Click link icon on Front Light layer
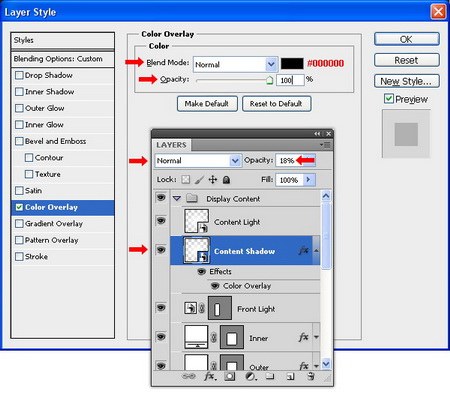Image resolution: width=450 pixels, height=395 pixels. tap(202, 308)
